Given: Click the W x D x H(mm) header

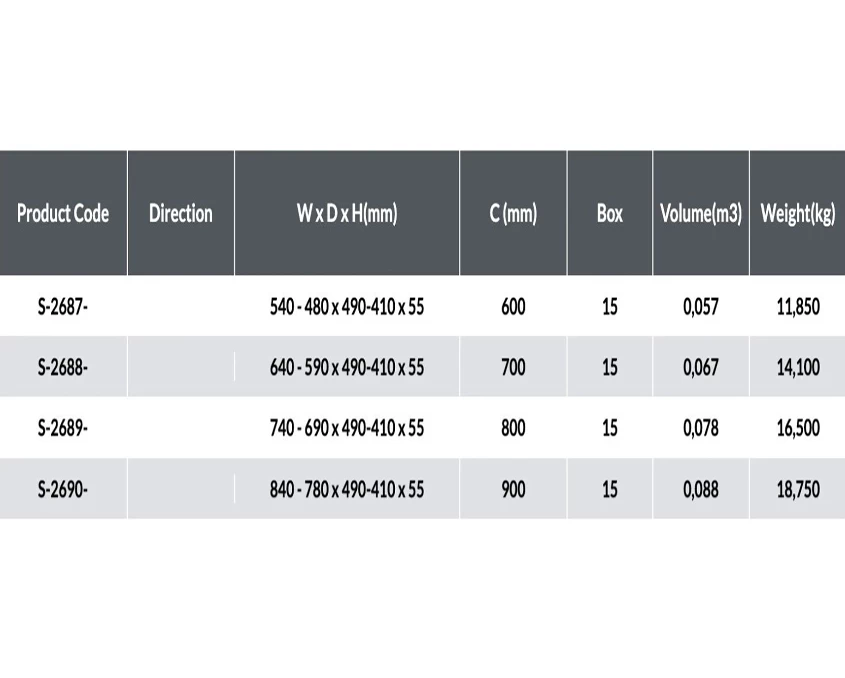Looking at the screenshot, I should pyautogui.click(x=347, y=213).
